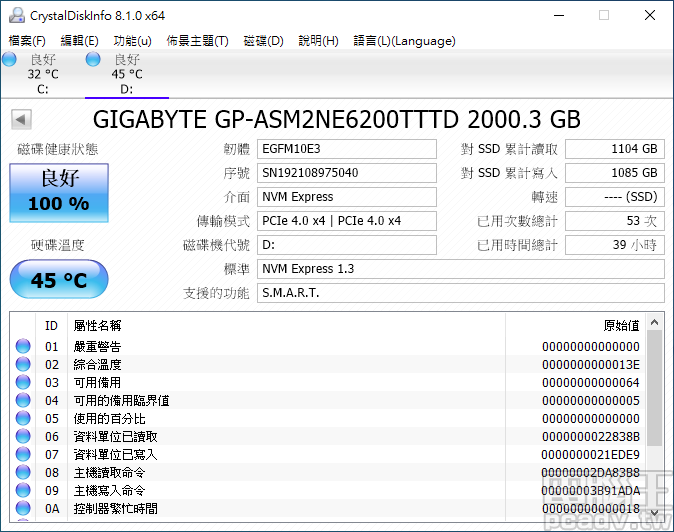Click raw value 00000000000064
This screenshot has height=532, width=674.
click(x=591, y=383)
